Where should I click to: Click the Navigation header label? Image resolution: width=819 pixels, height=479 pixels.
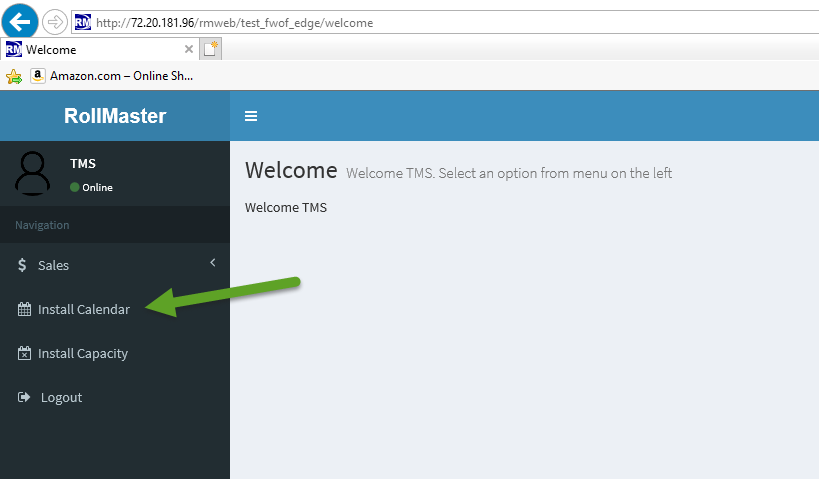click(42, 225)
